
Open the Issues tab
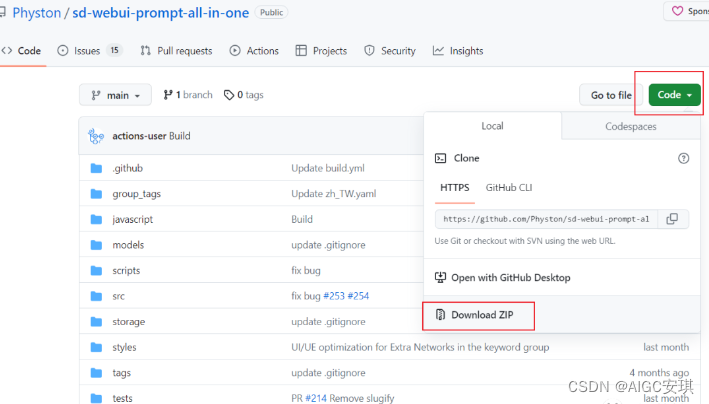click(89, 51)
